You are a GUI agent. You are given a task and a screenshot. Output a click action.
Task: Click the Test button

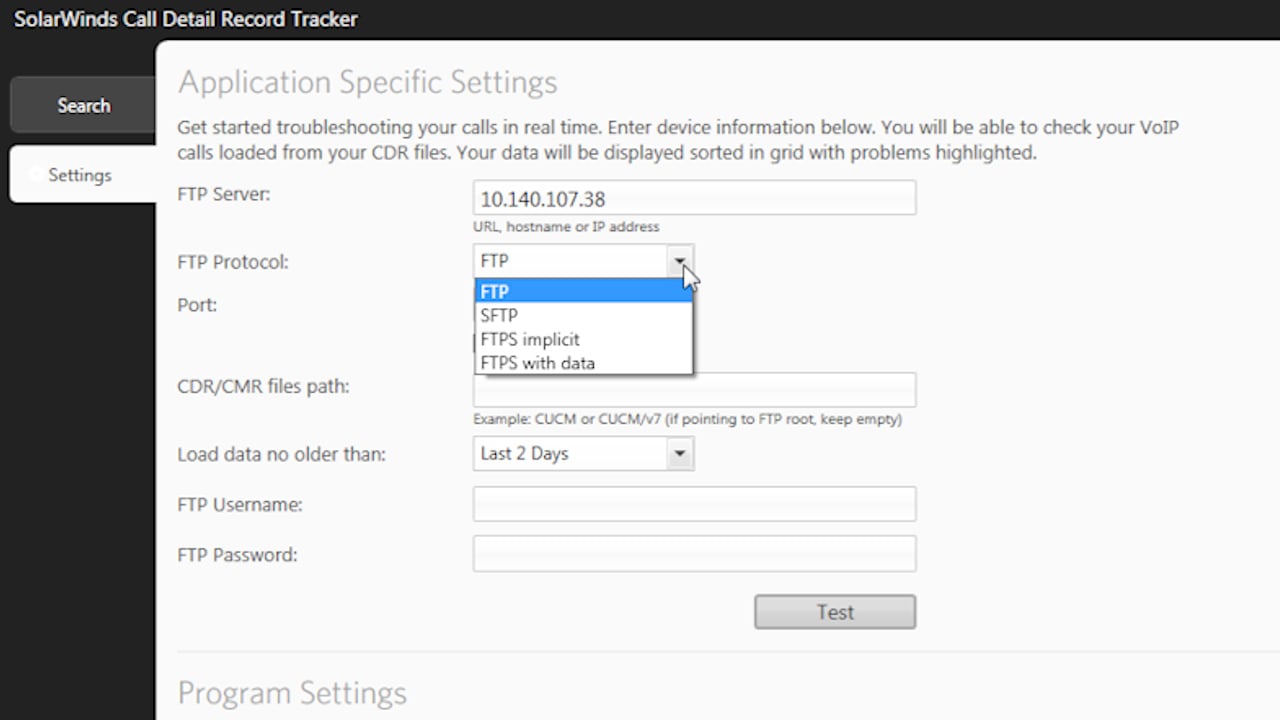(x=835, y=612)
